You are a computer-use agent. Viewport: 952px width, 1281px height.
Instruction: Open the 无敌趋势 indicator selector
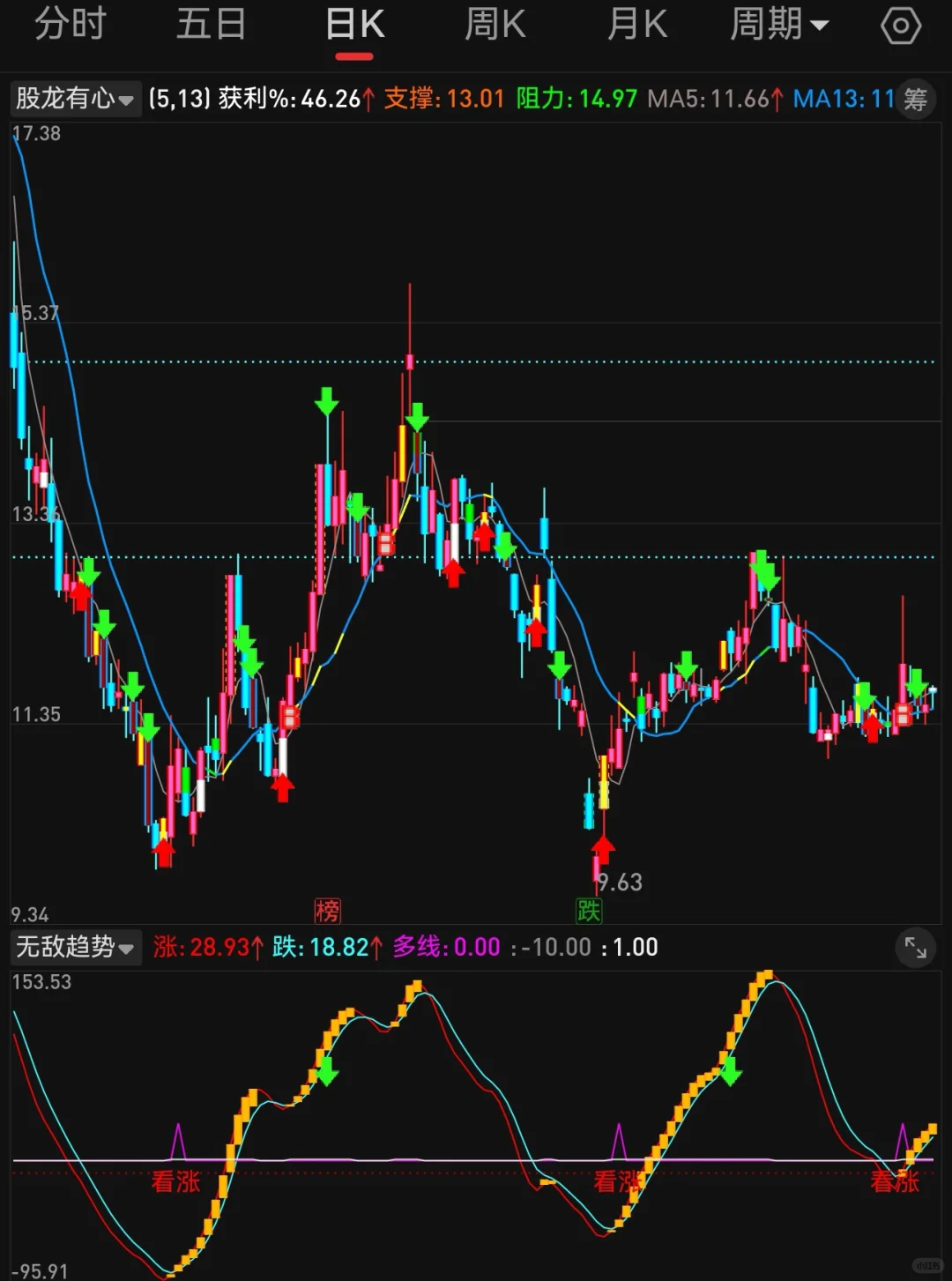(x=77, y=947)
